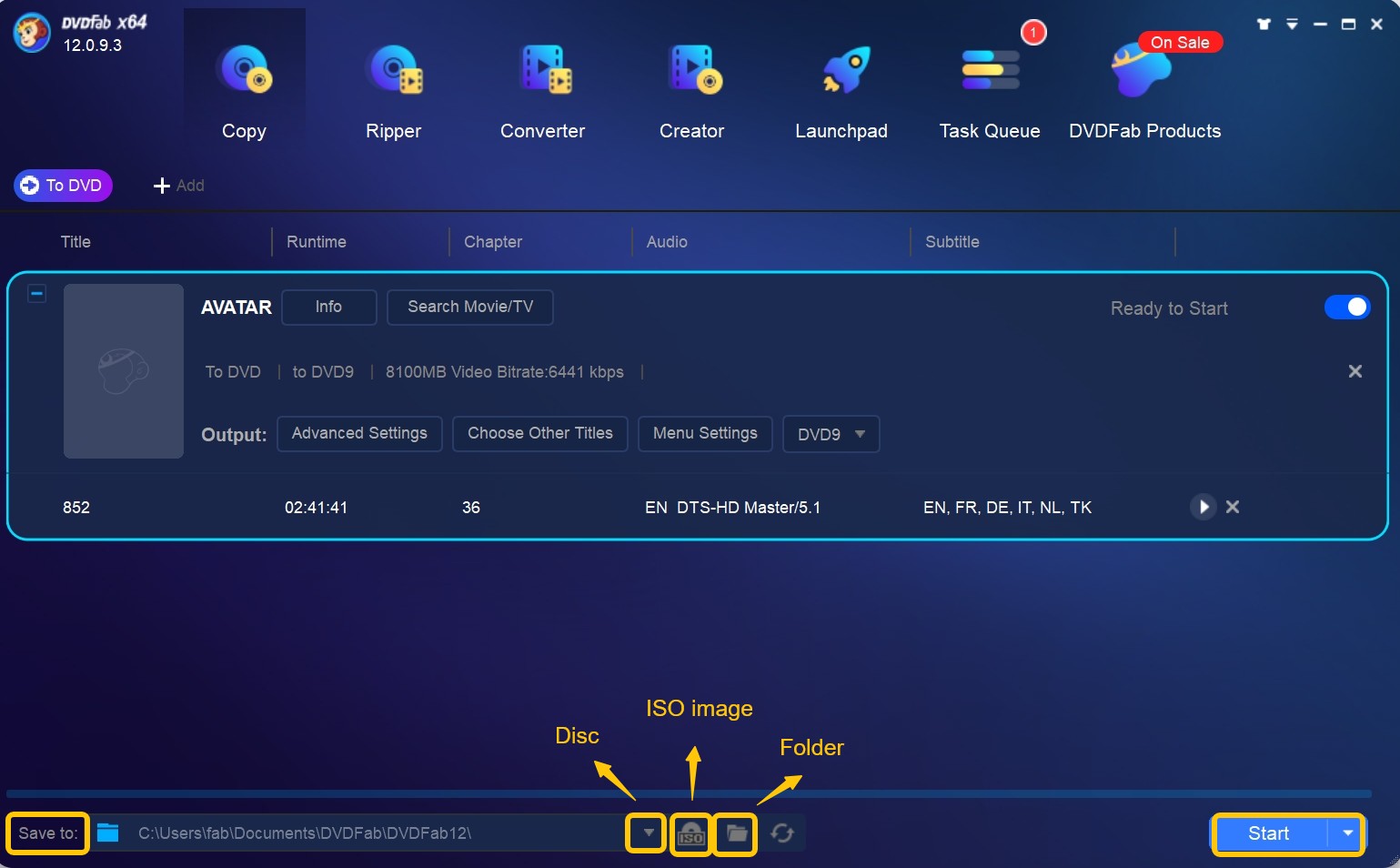
Task: Select ISO image output icon
Action: tap(691, 833)
